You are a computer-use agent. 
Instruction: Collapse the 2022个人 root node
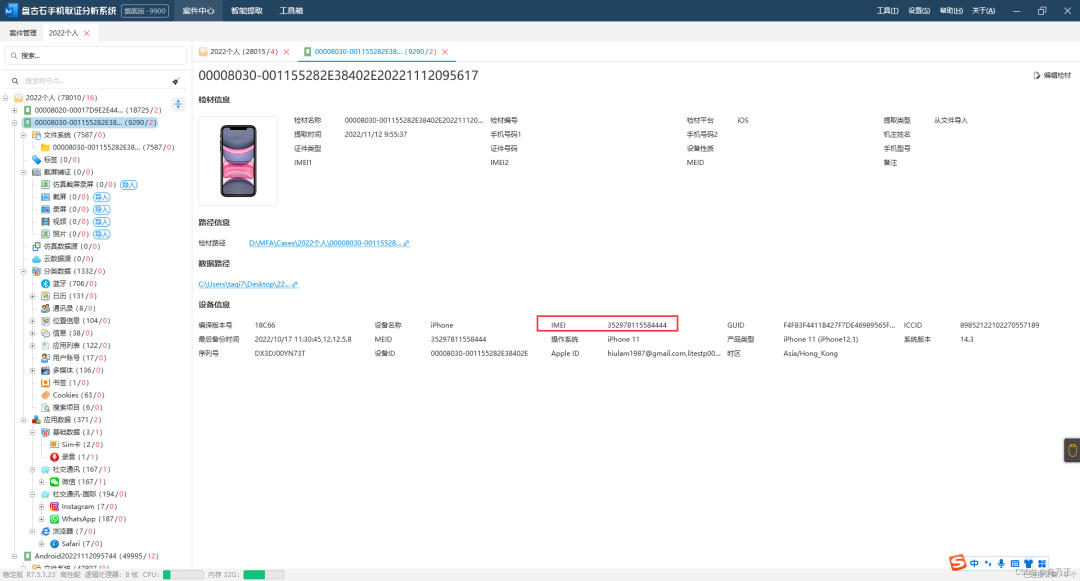[6, 98]
